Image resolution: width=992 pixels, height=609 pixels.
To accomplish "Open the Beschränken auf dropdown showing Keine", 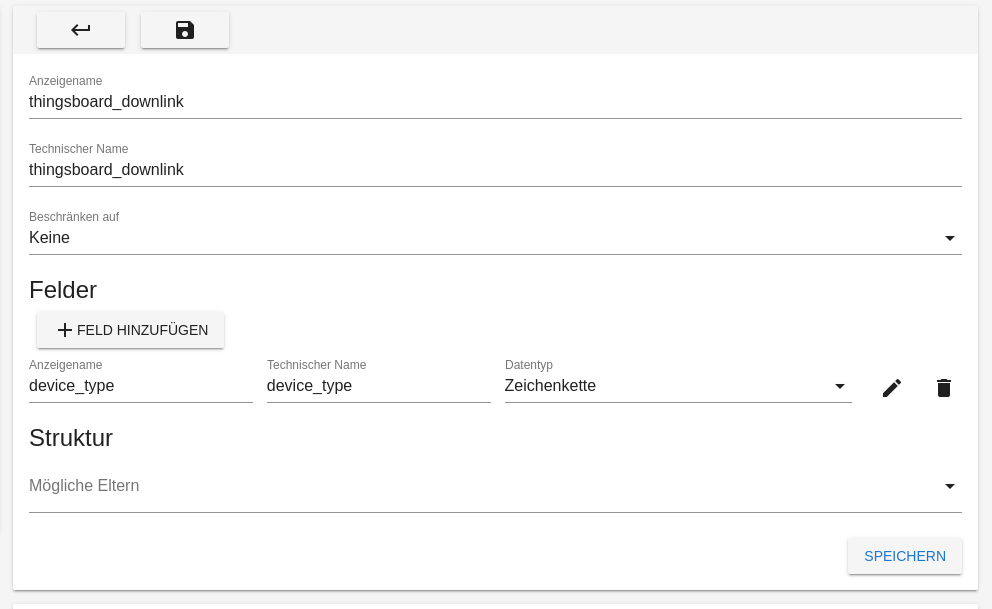I will click(x=496, y=238).
